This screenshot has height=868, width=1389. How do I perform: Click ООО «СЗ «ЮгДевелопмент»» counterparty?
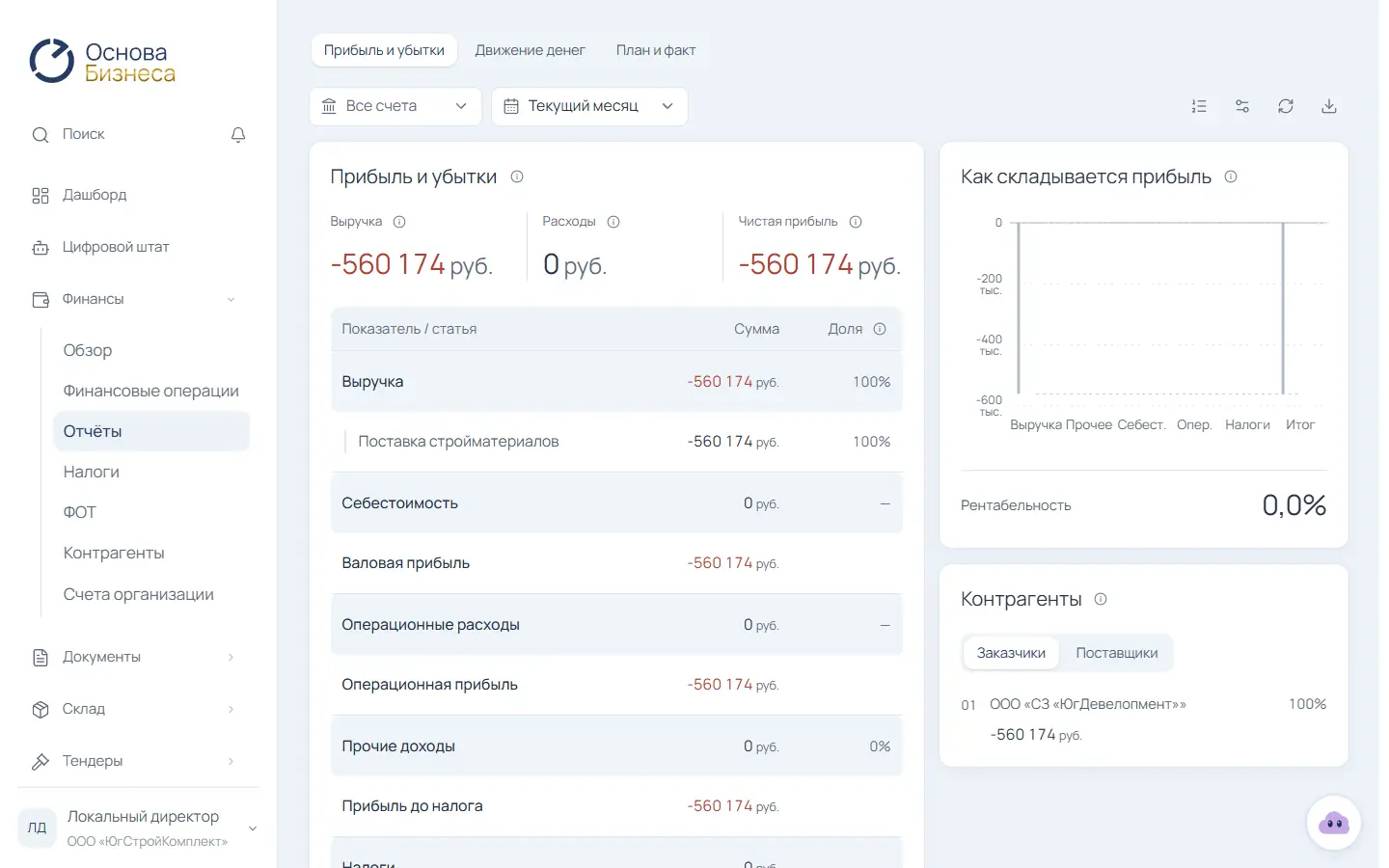[1088, 704]
